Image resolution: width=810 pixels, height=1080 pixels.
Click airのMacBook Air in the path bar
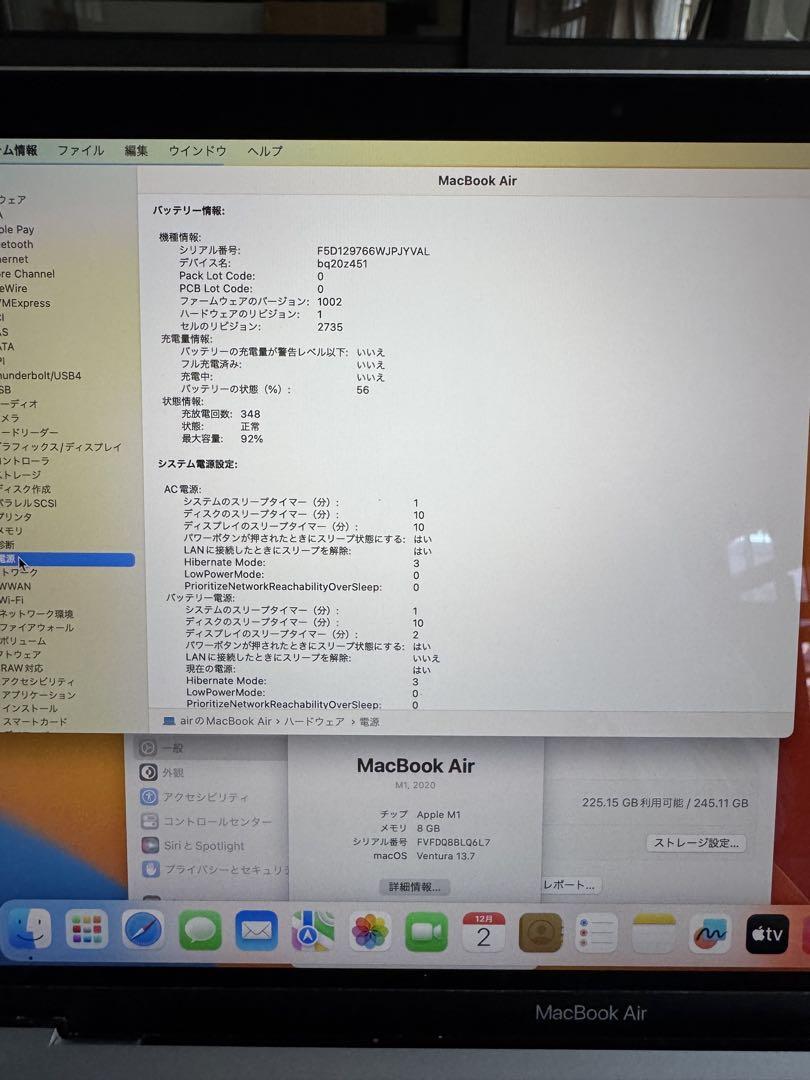coord(226,721)
